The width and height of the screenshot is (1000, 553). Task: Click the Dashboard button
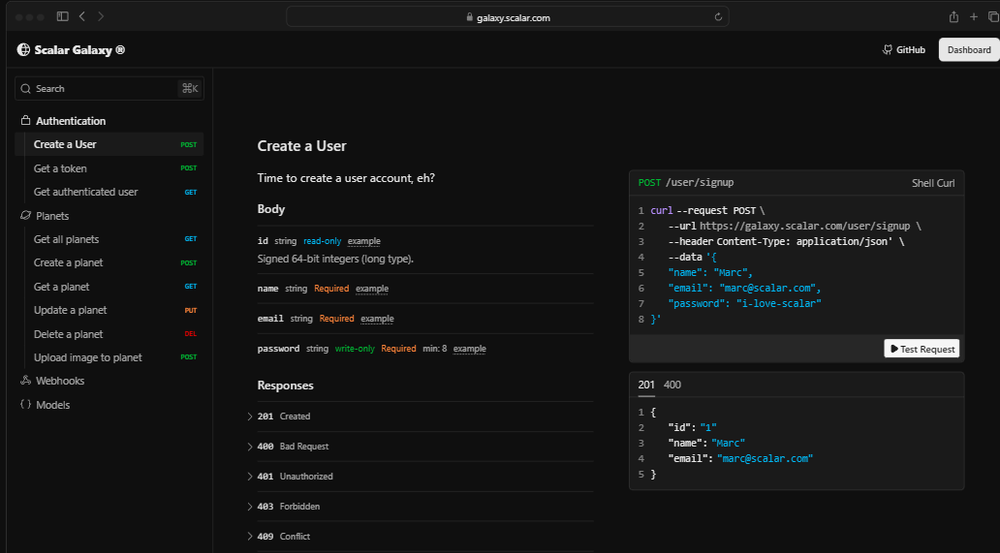(x=969, y=50)
